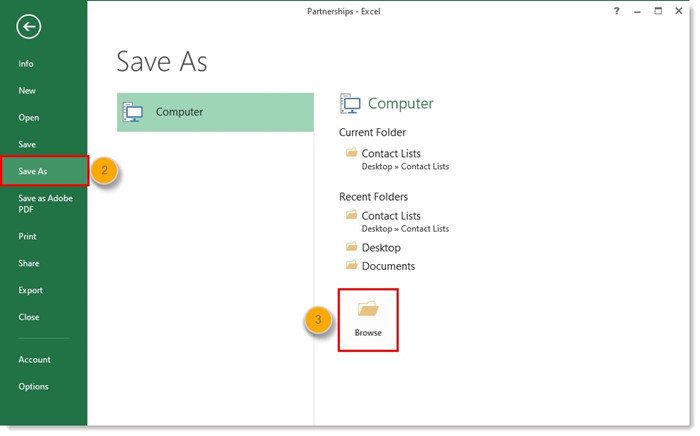The width and height of the screenshot is (700, 436).
Task: Choose the Desktop recent folder
Action: point(380,247)
